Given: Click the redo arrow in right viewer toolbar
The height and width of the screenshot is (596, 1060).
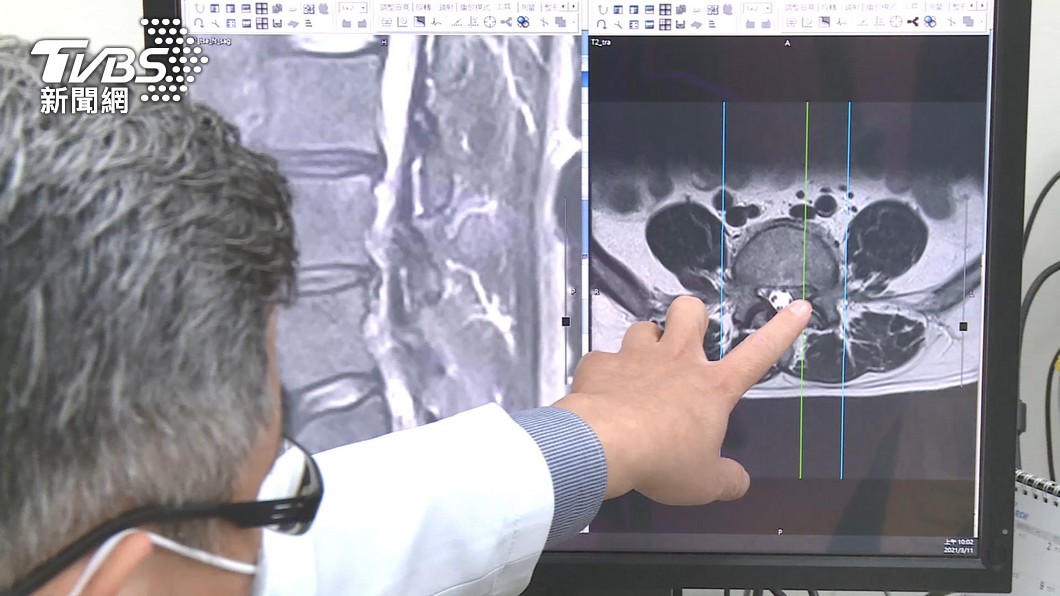Looking at the screenshot, I should [601, 24].
